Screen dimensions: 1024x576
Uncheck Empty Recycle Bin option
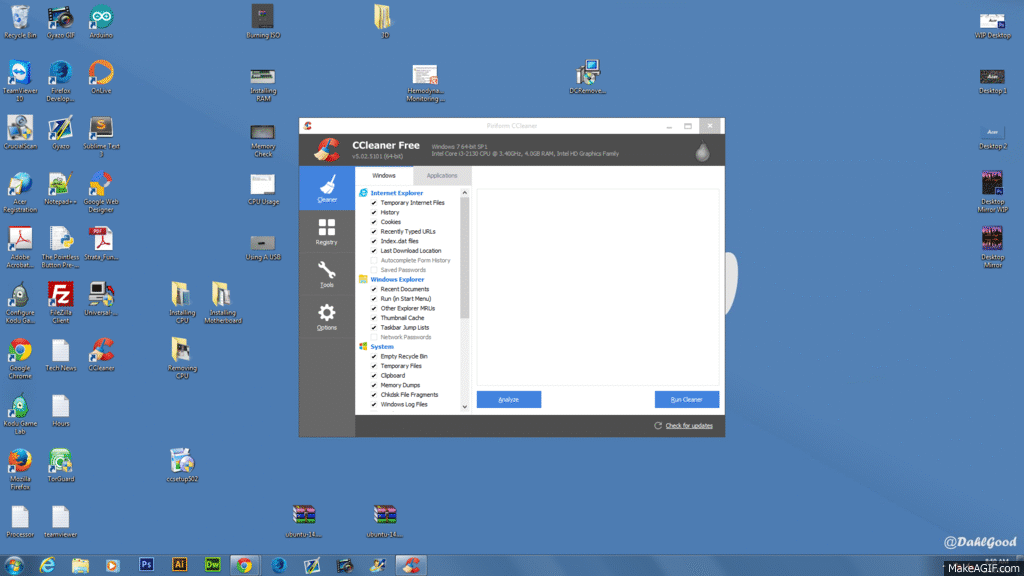374,356
